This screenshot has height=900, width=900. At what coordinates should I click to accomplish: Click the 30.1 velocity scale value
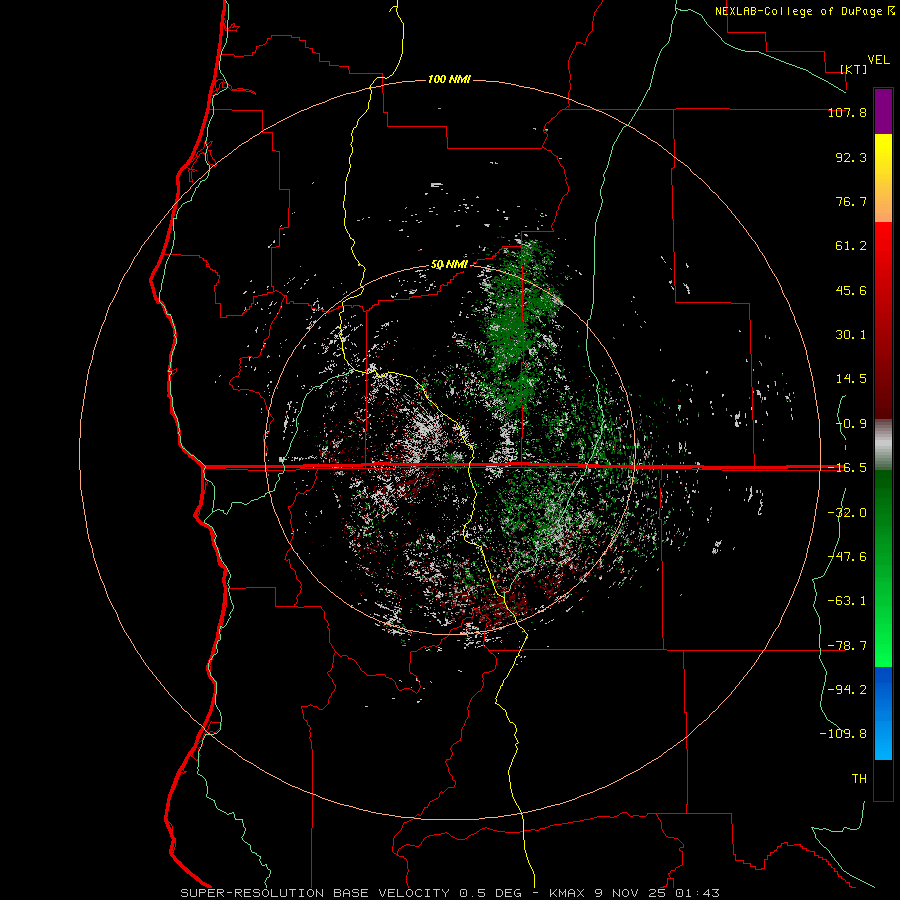pyautogui.click(x=851, y=335)
